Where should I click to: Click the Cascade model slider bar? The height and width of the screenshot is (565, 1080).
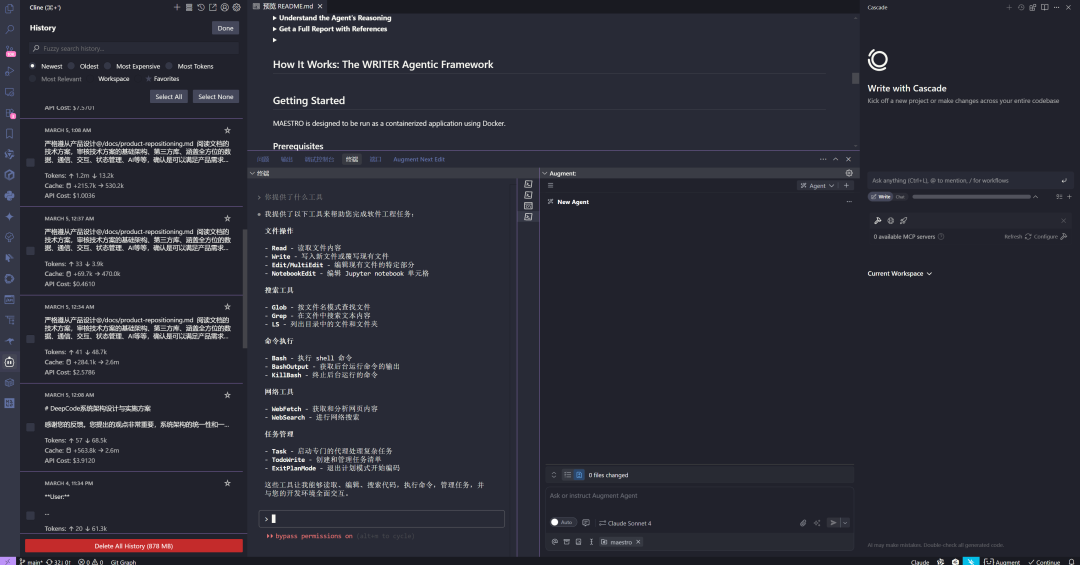[x=971, y=196]
